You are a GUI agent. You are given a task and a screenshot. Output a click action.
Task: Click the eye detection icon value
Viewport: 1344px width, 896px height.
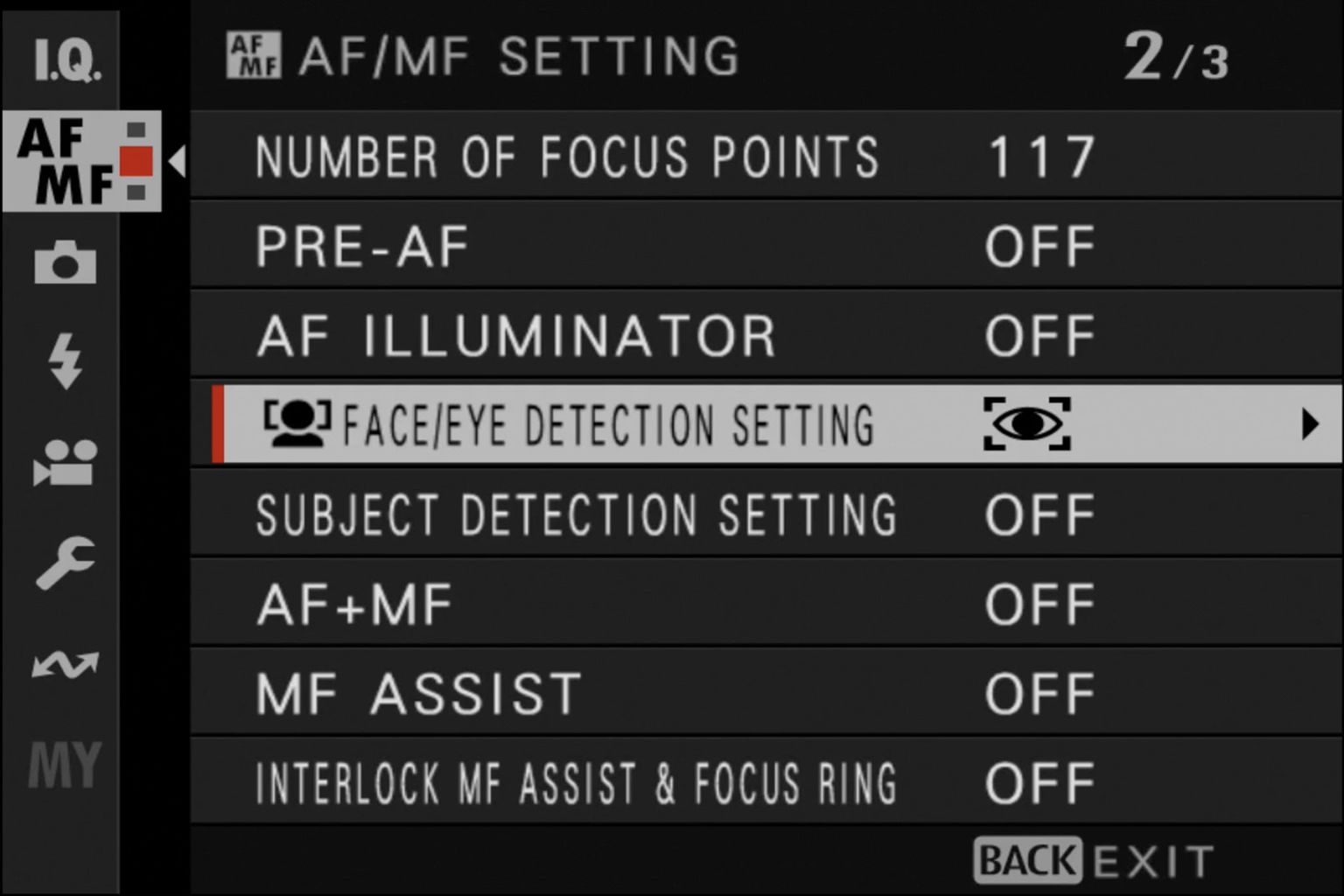click(x=1026, y=424)
